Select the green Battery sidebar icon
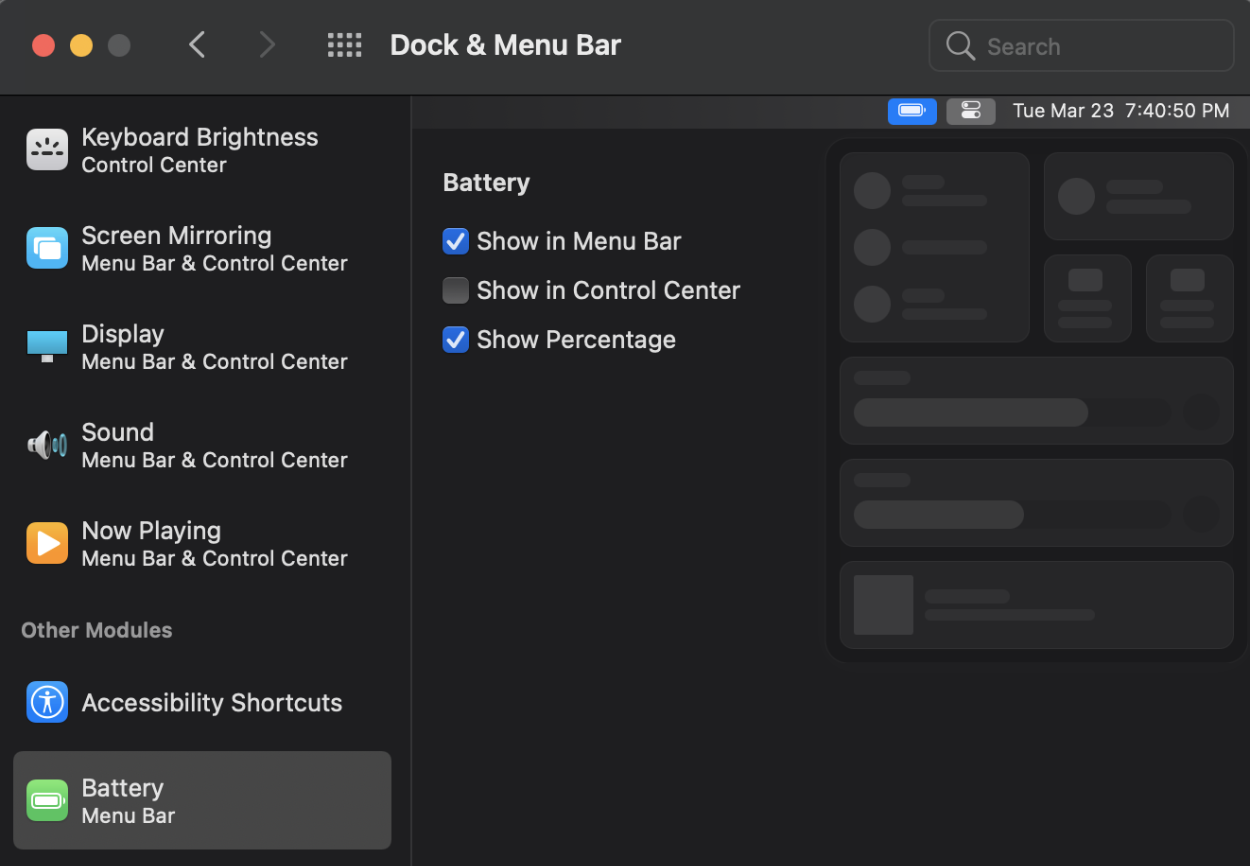Screen dimensions: 1250x866 [x=46, y=800]
